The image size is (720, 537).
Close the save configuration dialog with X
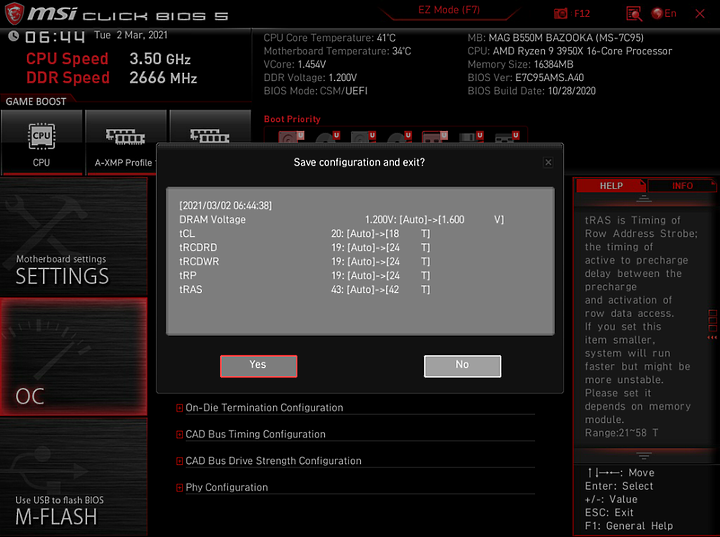click(548, 162)
